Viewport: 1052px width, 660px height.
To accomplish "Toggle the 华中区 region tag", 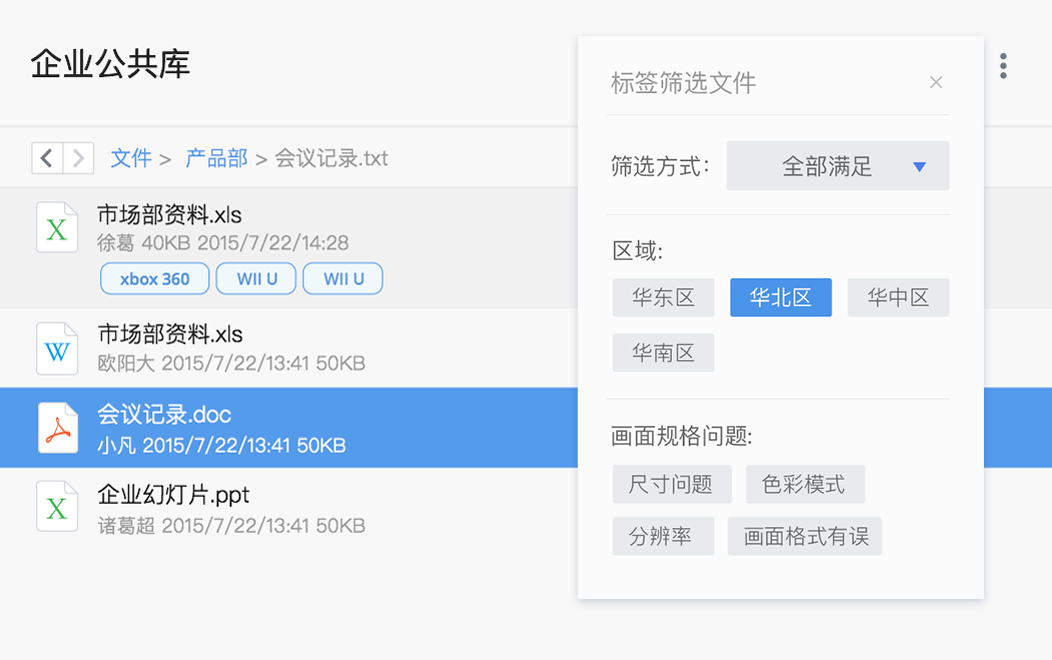I will (x=897, y=298).
